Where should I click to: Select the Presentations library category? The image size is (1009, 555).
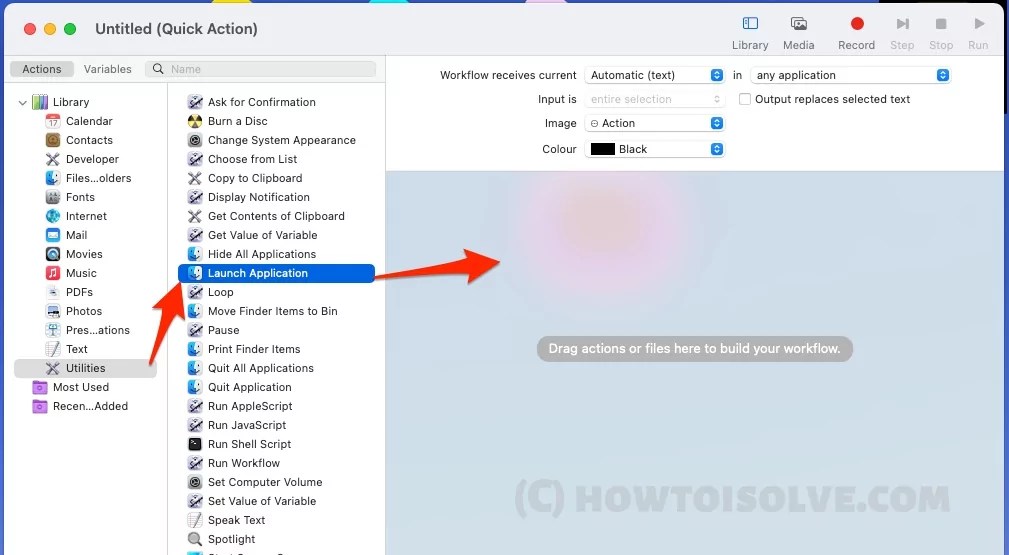(x=97, y=330)
